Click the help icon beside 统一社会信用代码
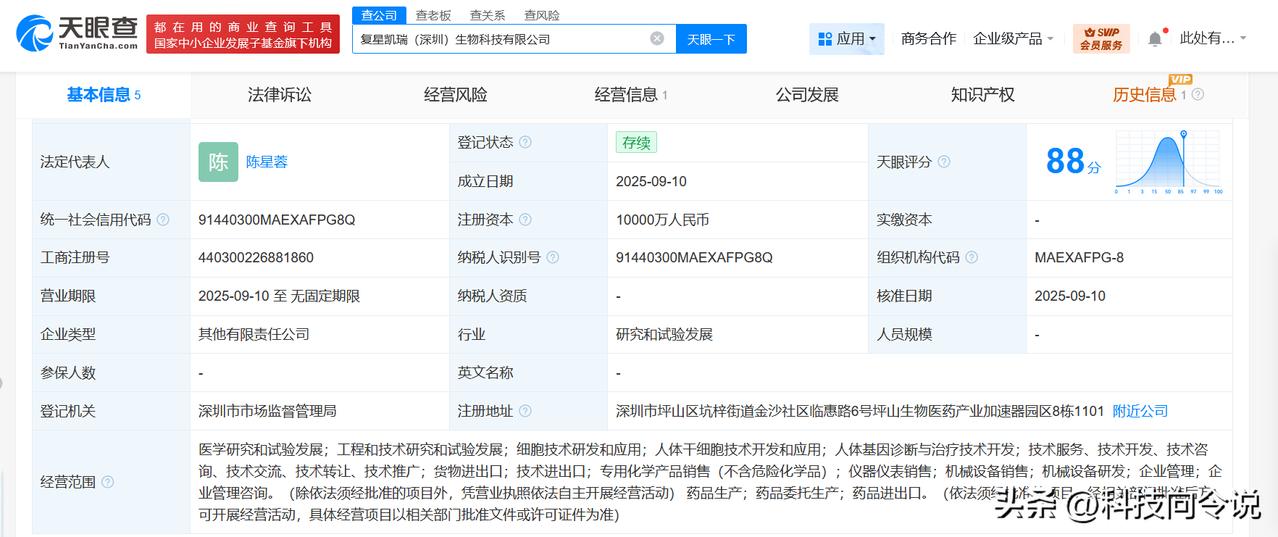 [163, 220]
